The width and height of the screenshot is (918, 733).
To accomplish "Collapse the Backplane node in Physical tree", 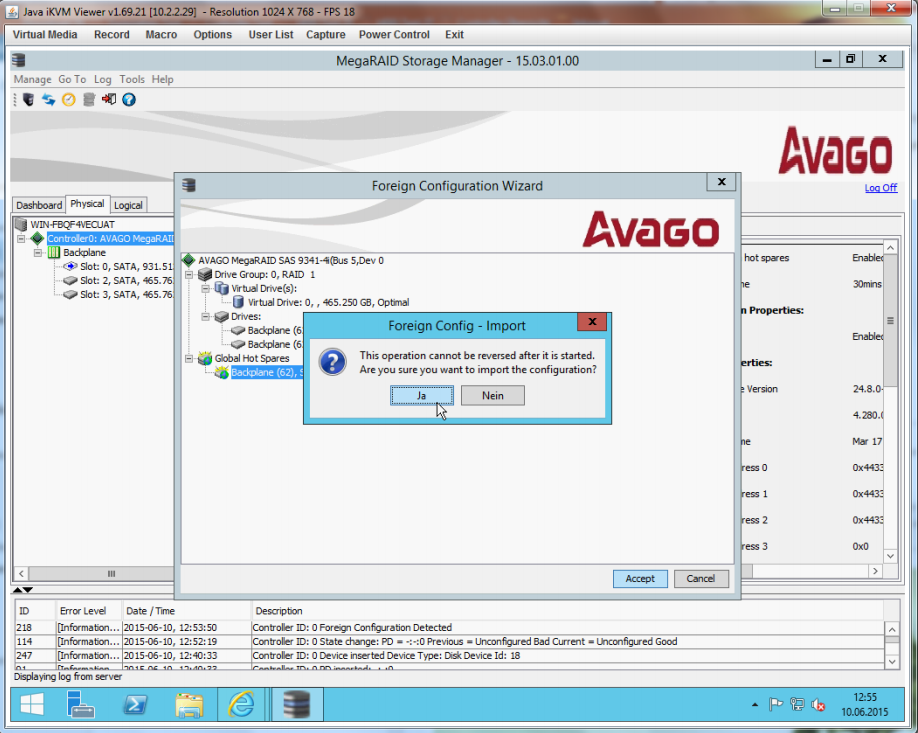I will click(x=38, y=253).
